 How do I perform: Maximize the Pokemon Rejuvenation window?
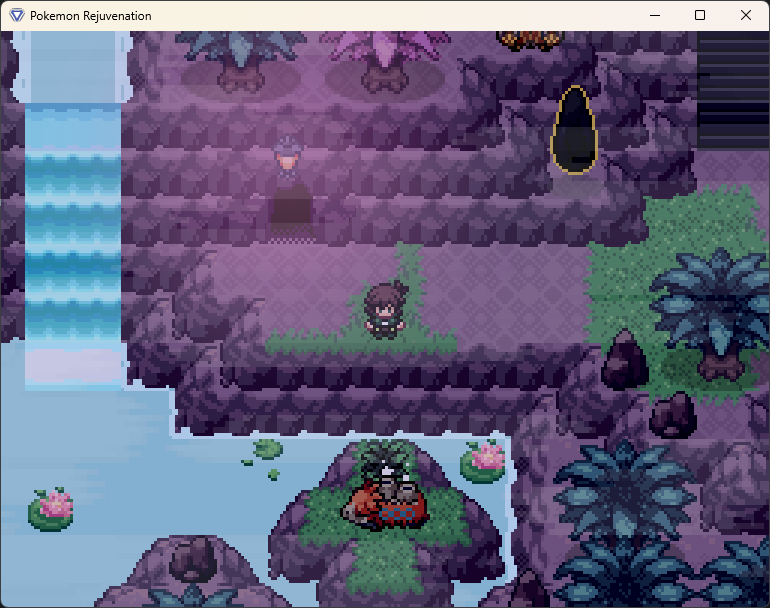point(700,15)
